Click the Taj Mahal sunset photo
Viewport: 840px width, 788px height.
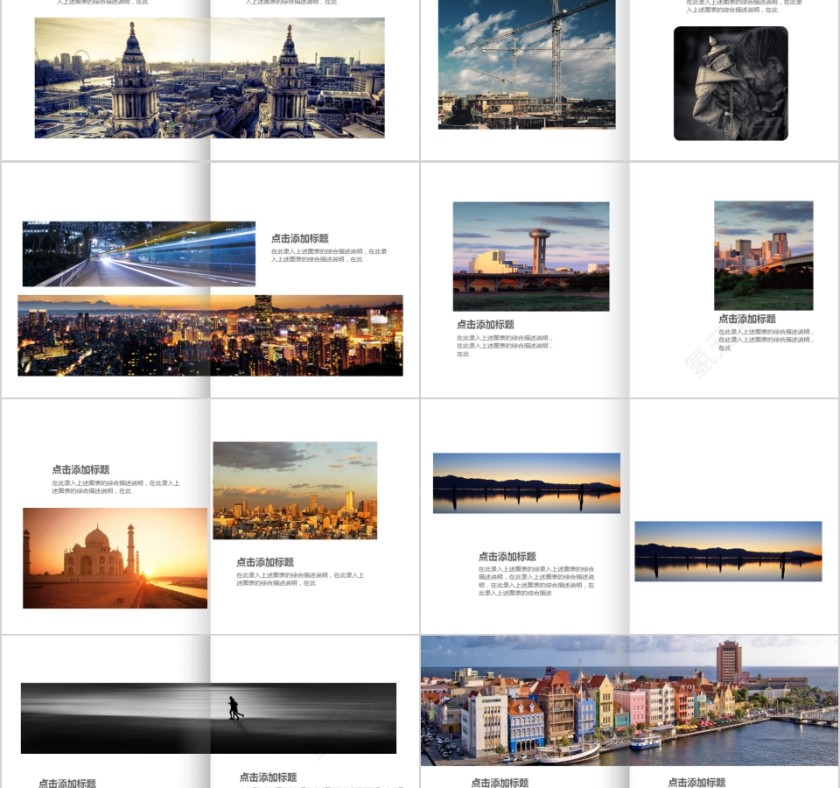[115, 558]
